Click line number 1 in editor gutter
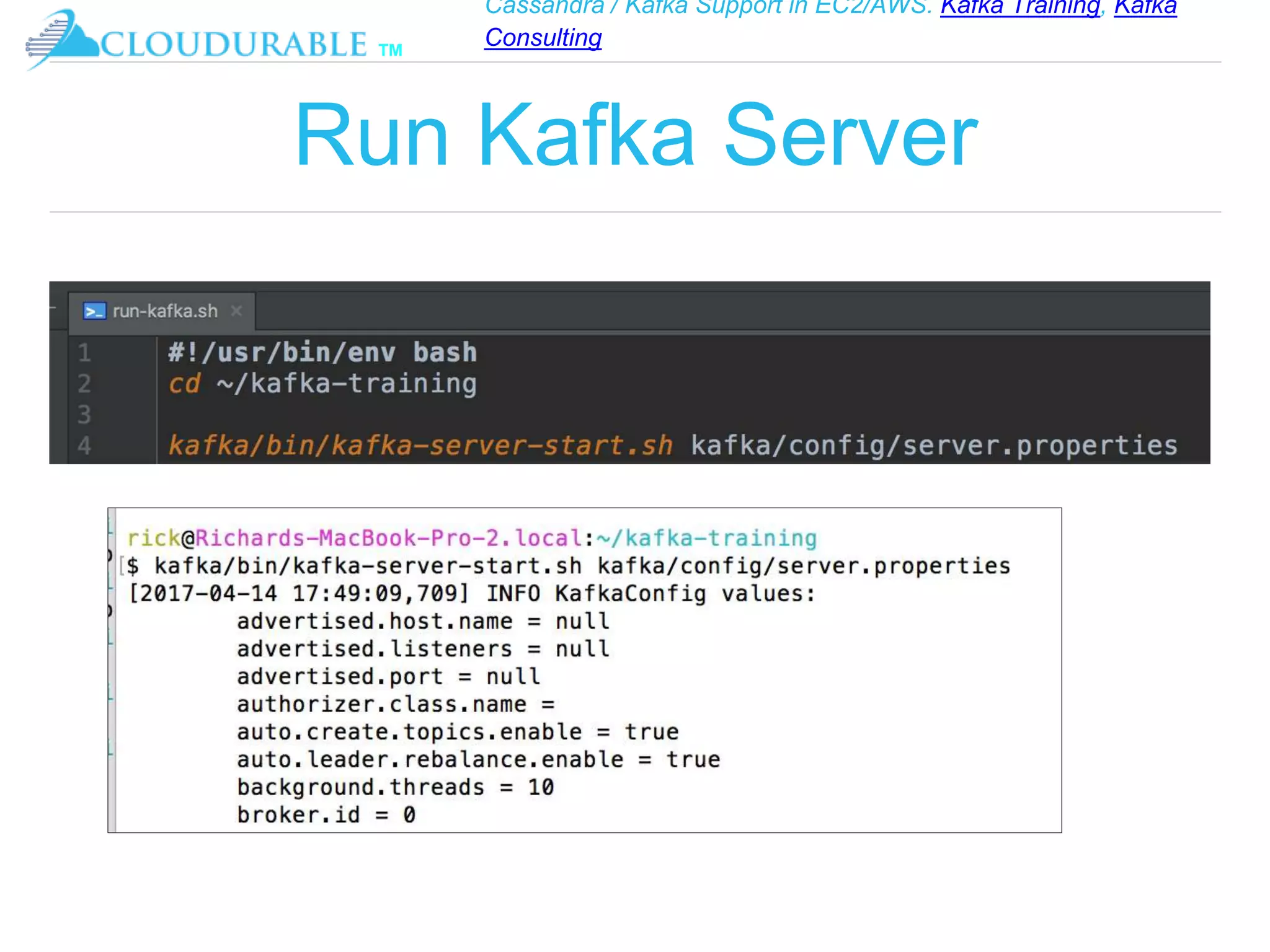 [84, 353]
